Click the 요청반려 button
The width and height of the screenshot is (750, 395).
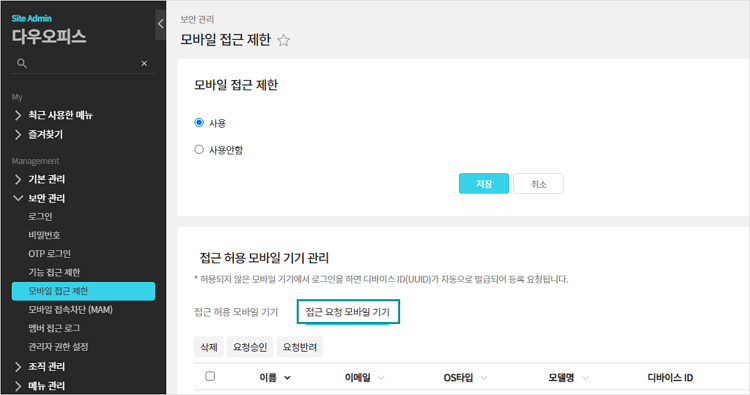tap(299, 347)
